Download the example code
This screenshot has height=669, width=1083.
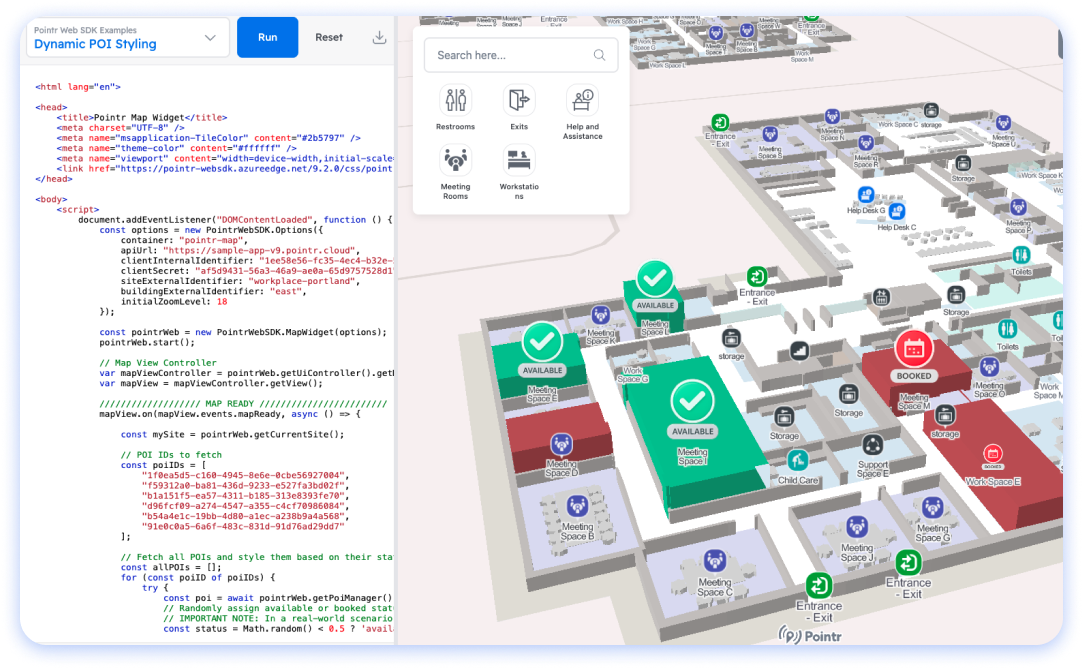click(x=379, y=38)
